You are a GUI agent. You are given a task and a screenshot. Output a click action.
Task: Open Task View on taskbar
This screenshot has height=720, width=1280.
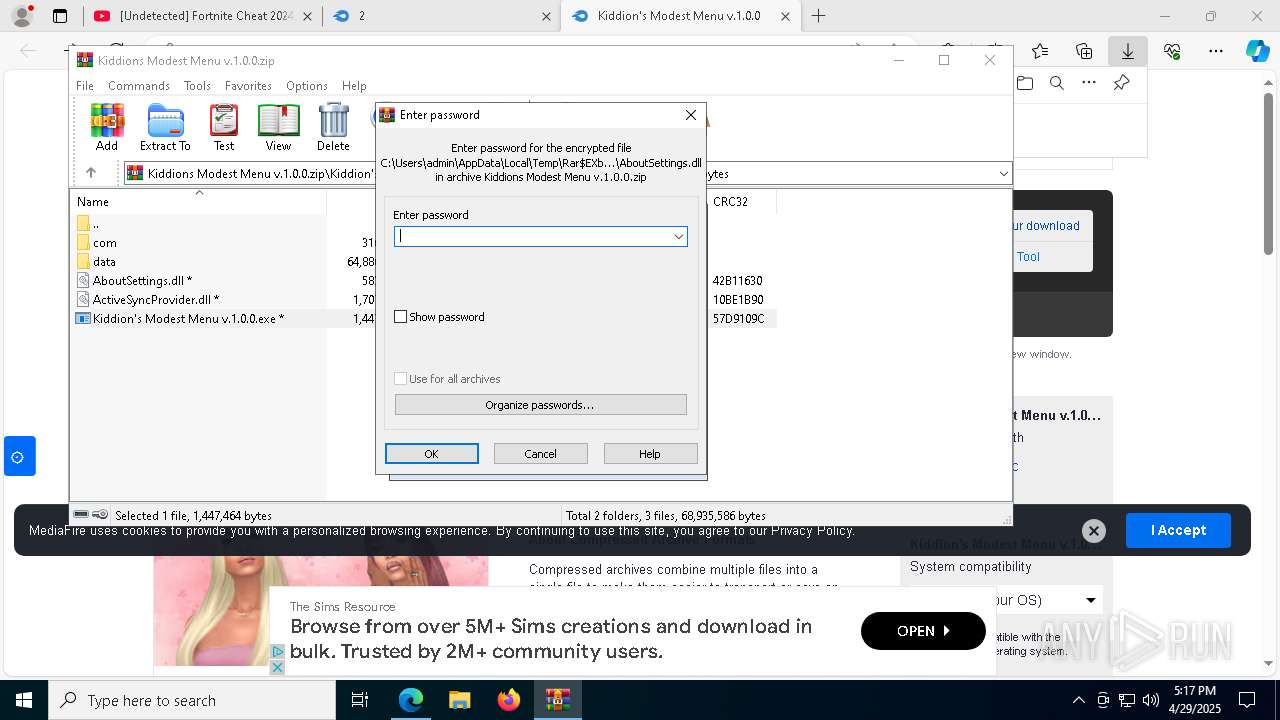coord(360,700)
